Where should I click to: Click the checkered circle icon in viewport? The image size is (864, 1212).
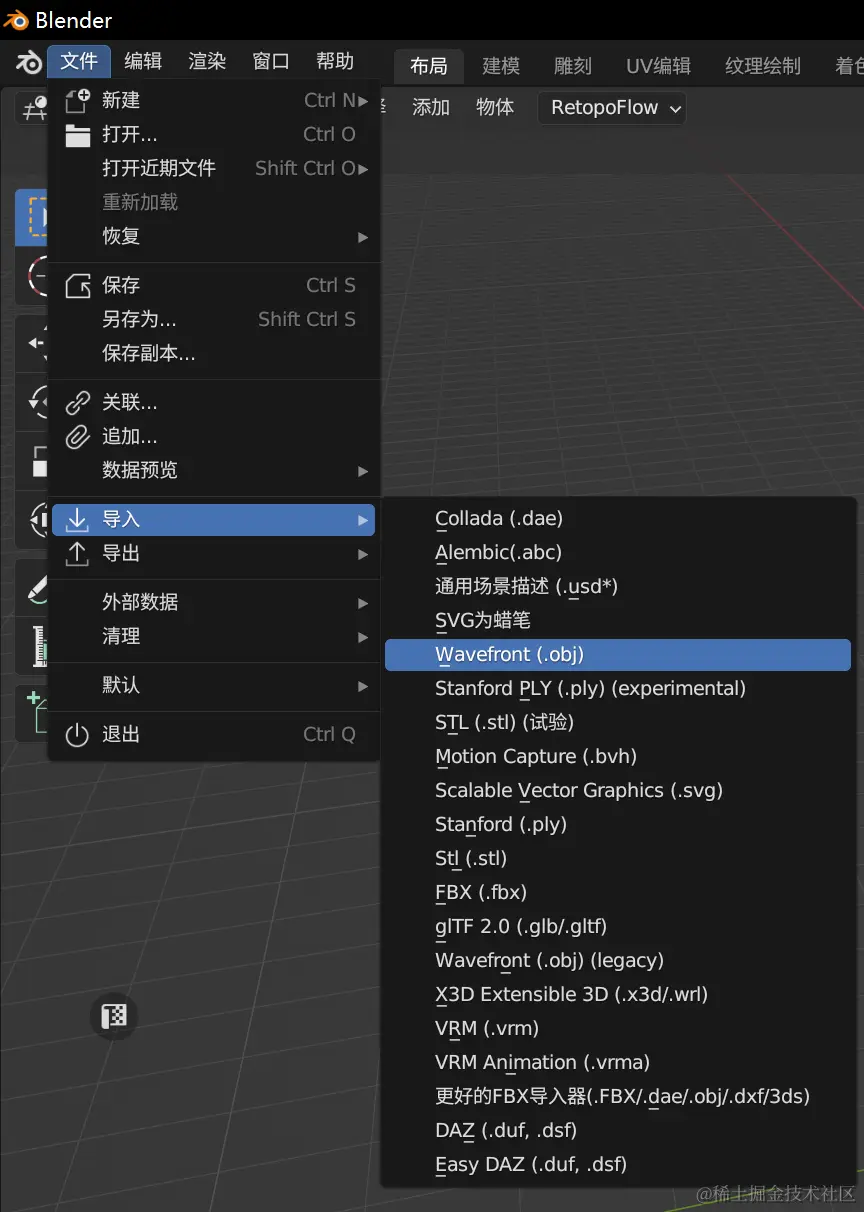[x=115, y=1017]
